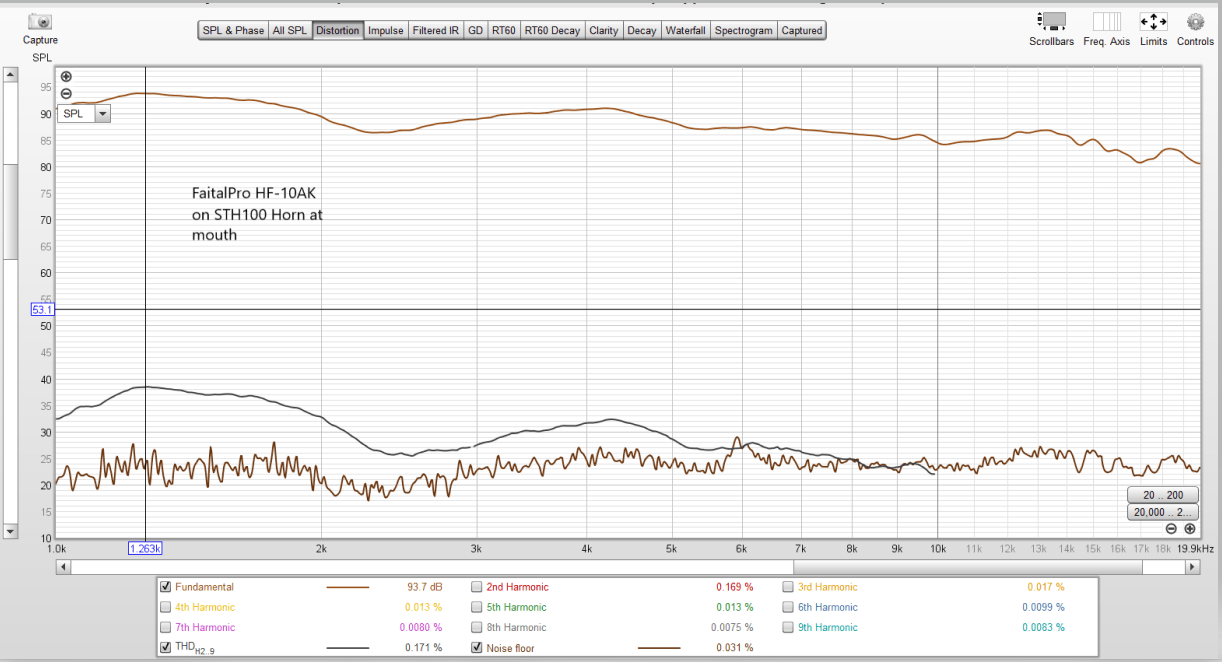This screenshot has height=662, width=1222.
Task: Click horizontal scrollbar left arrow
Action: click(x=63, y=567)
